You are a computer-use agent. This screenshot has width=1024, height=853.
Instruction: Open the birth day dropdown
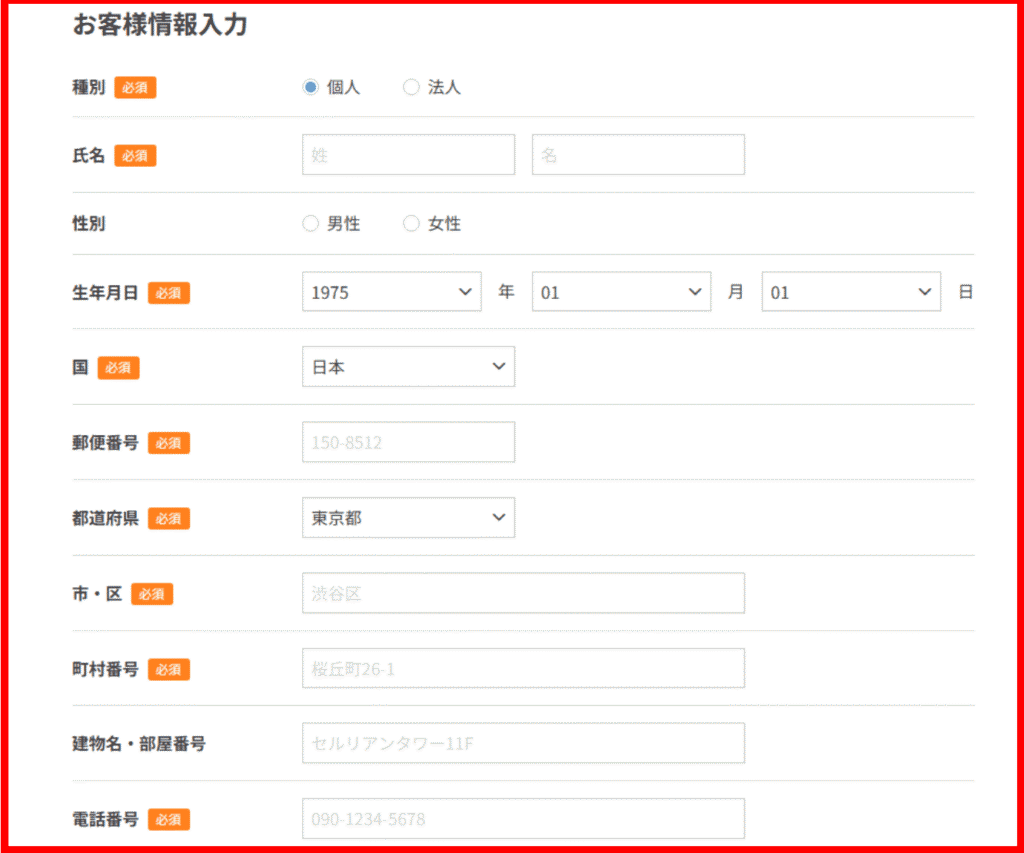point(851,292)
